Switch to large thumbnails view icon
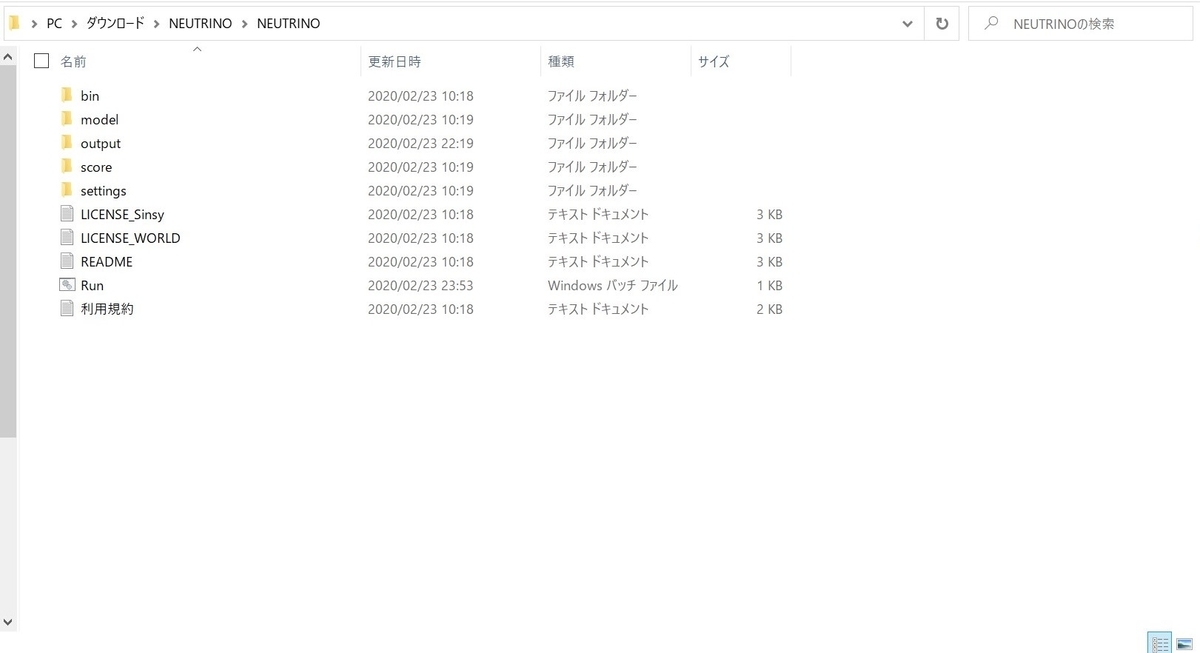Screen dimensions: 1200x653 (x=1184, y=642)
